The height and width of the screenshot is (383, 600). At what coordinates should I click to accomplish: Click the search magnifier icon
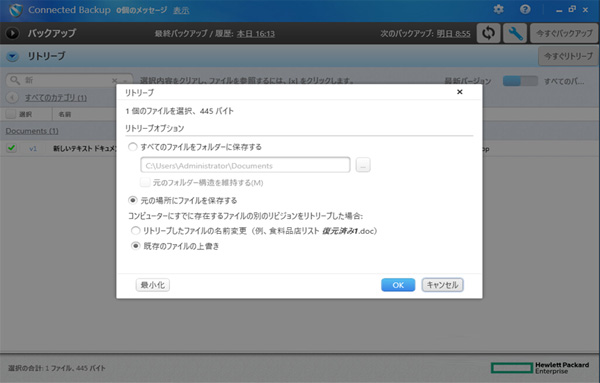15,80
